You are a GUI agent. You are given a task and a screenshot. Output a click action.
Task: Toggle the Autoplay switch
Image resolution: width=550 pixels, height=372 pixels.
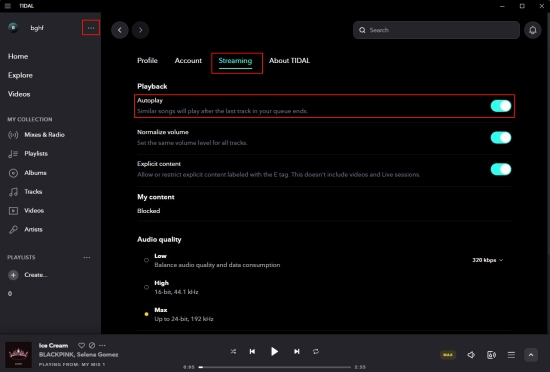[501, 106]
